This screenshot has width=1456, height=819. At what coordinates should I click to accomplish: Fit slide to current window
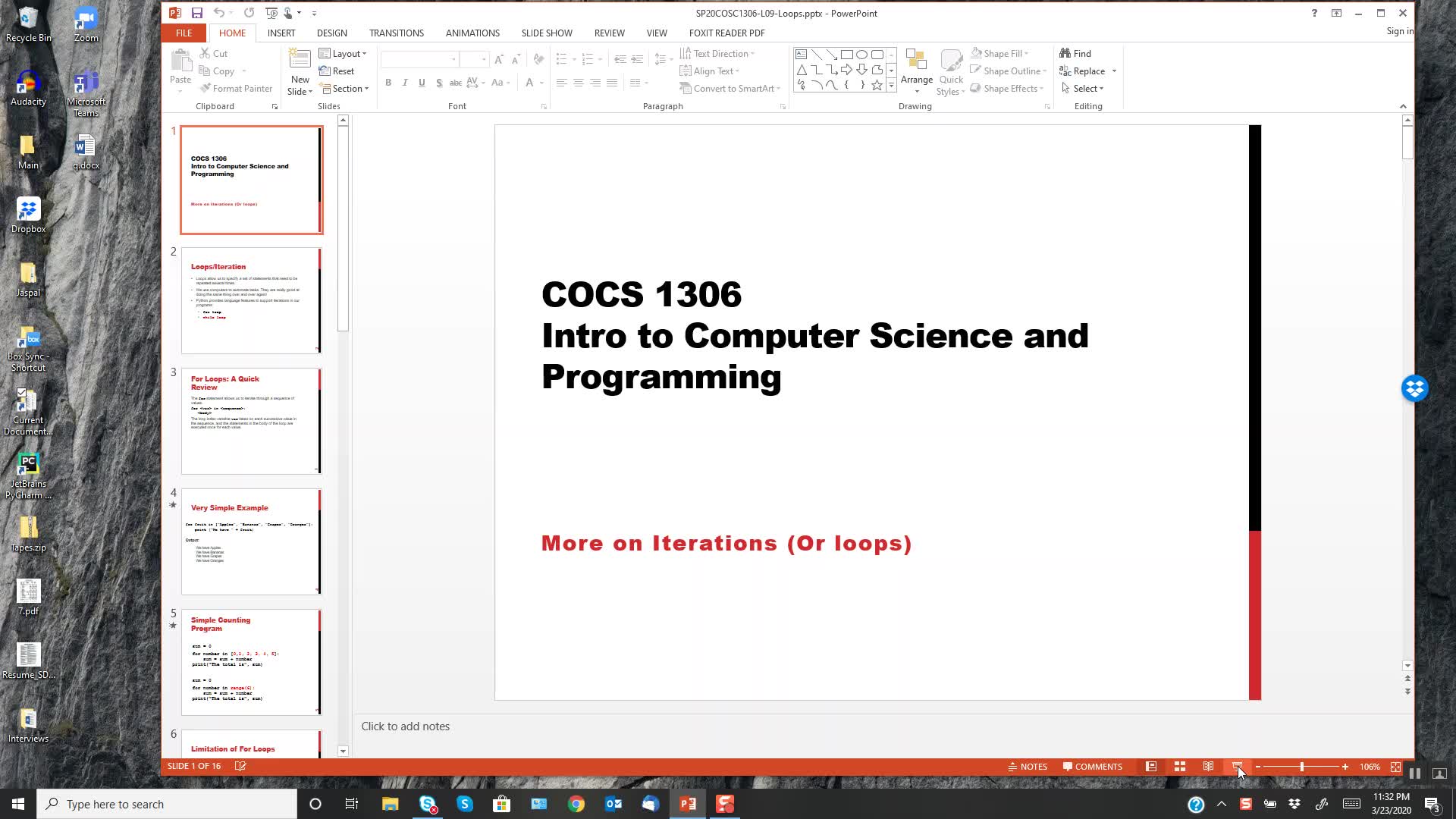[1395, 767]
